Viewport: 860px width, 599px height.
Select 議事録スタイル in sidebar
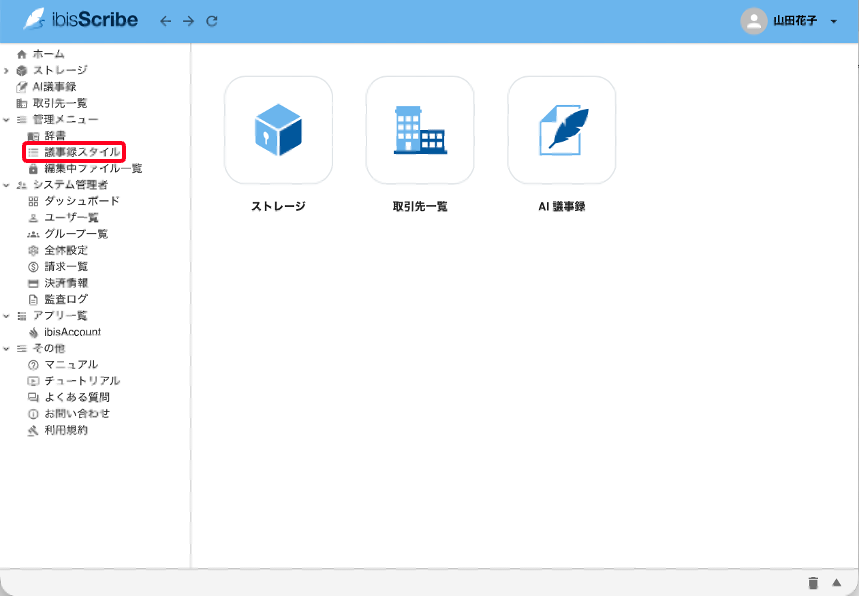(x=82, y=152)
